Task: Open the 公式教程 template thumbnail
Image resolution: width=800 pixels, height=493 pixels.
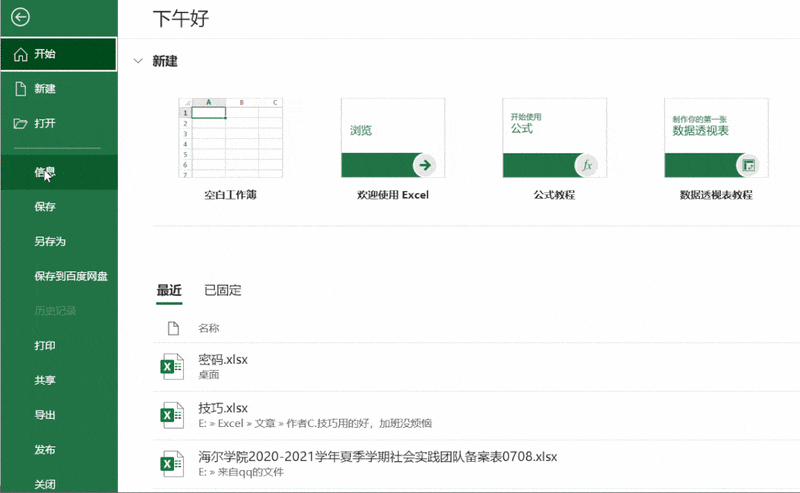Action: [555, 138]
